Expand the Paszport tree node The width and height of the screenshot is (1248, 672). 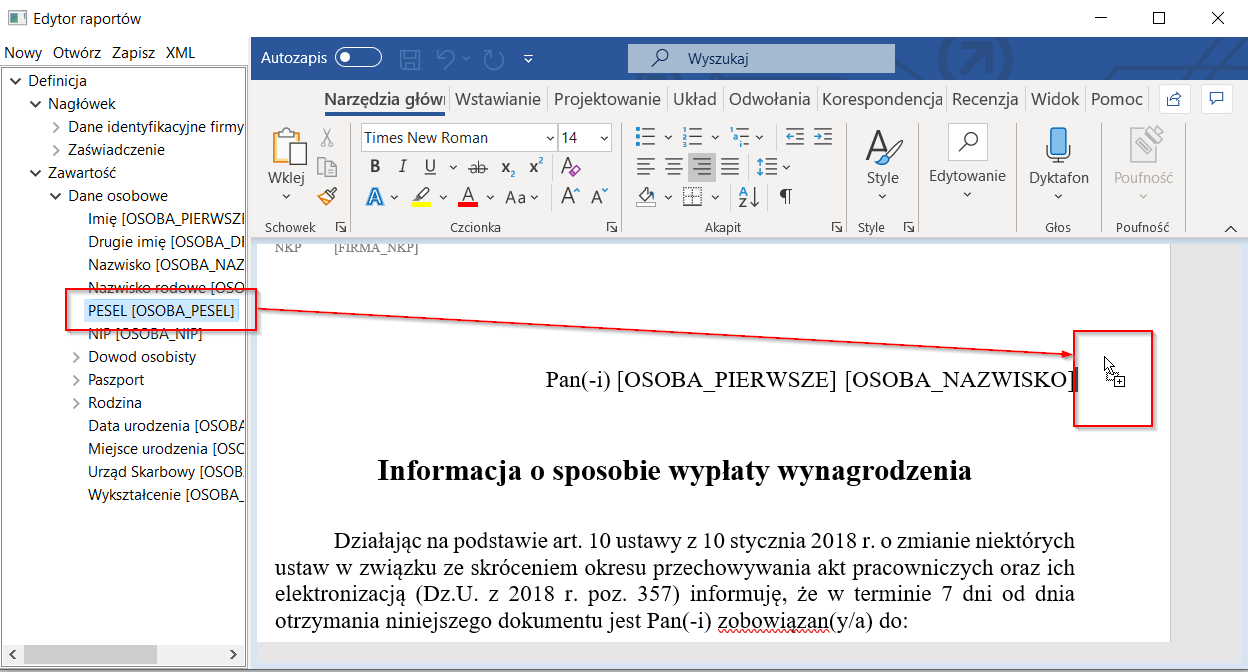pos(76,380)
